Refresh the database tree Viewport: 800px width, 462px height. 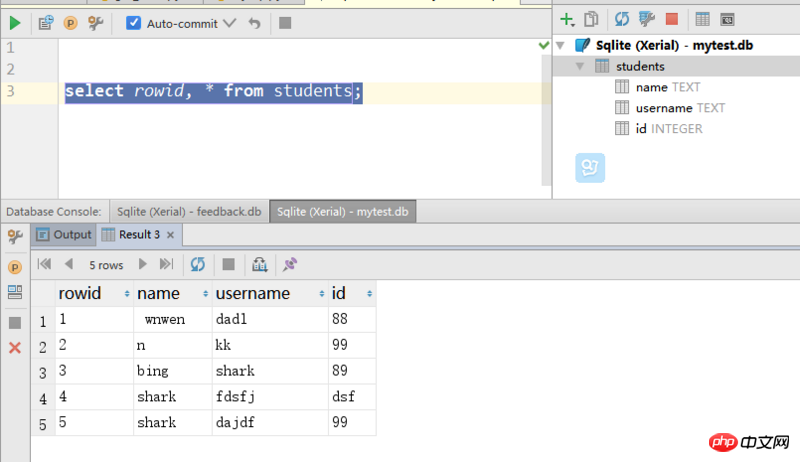tap(620, 19)
